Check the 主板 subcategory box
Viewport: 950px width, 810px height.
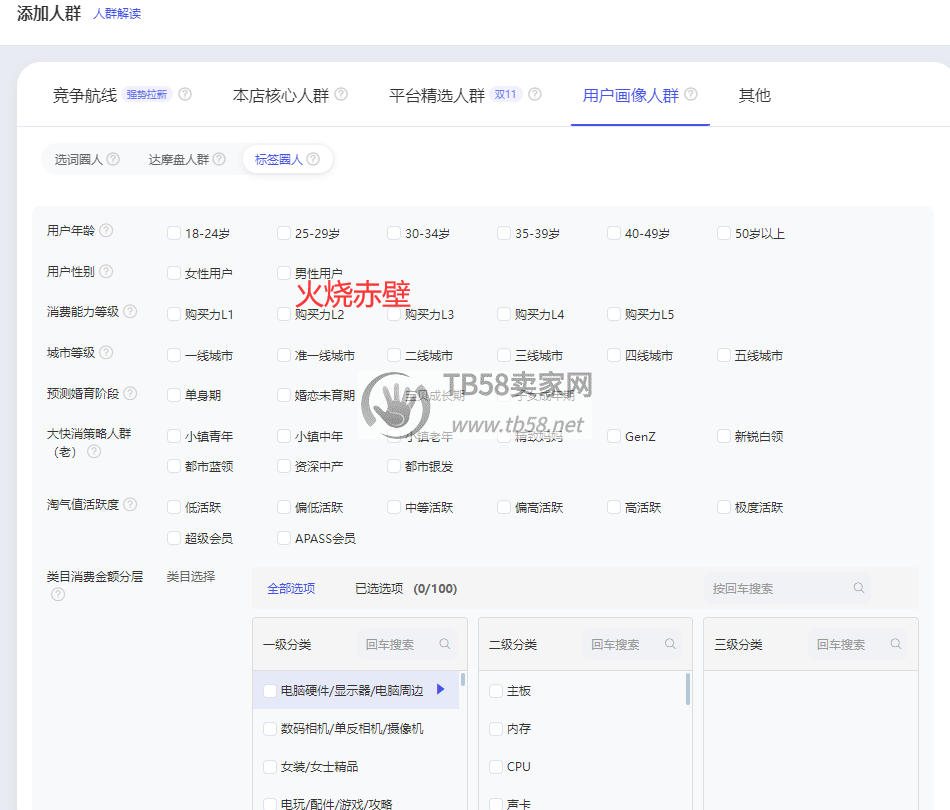(x=496, y=691)
